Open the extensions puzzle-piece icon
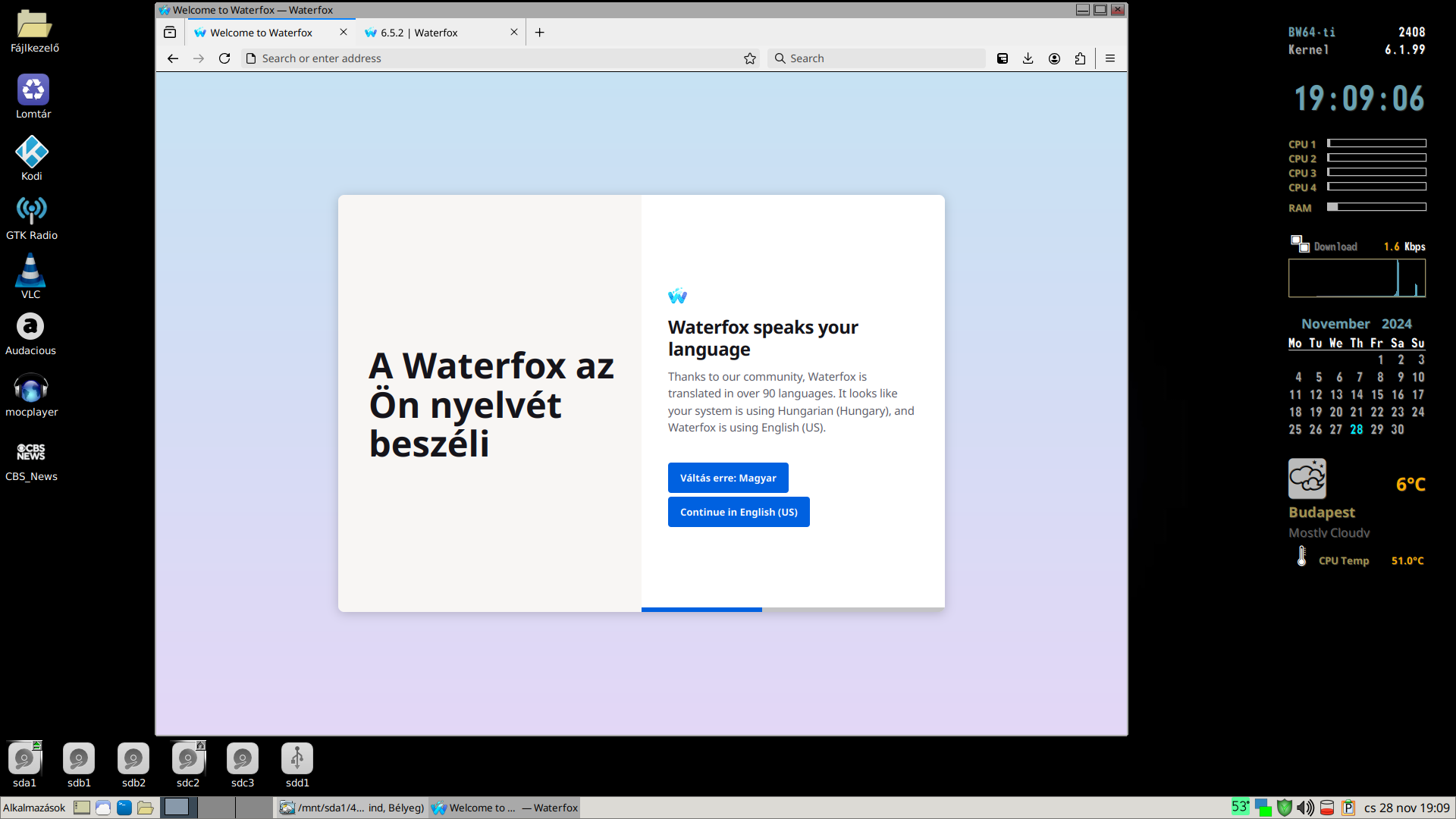The width and height of the screenshot is (1456, 819). [x=1080, y=58]
